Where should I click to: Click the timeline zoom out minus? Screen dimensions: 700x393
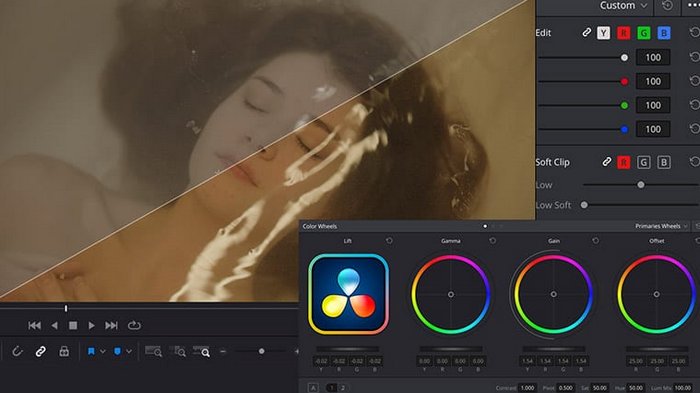(223, 351)
